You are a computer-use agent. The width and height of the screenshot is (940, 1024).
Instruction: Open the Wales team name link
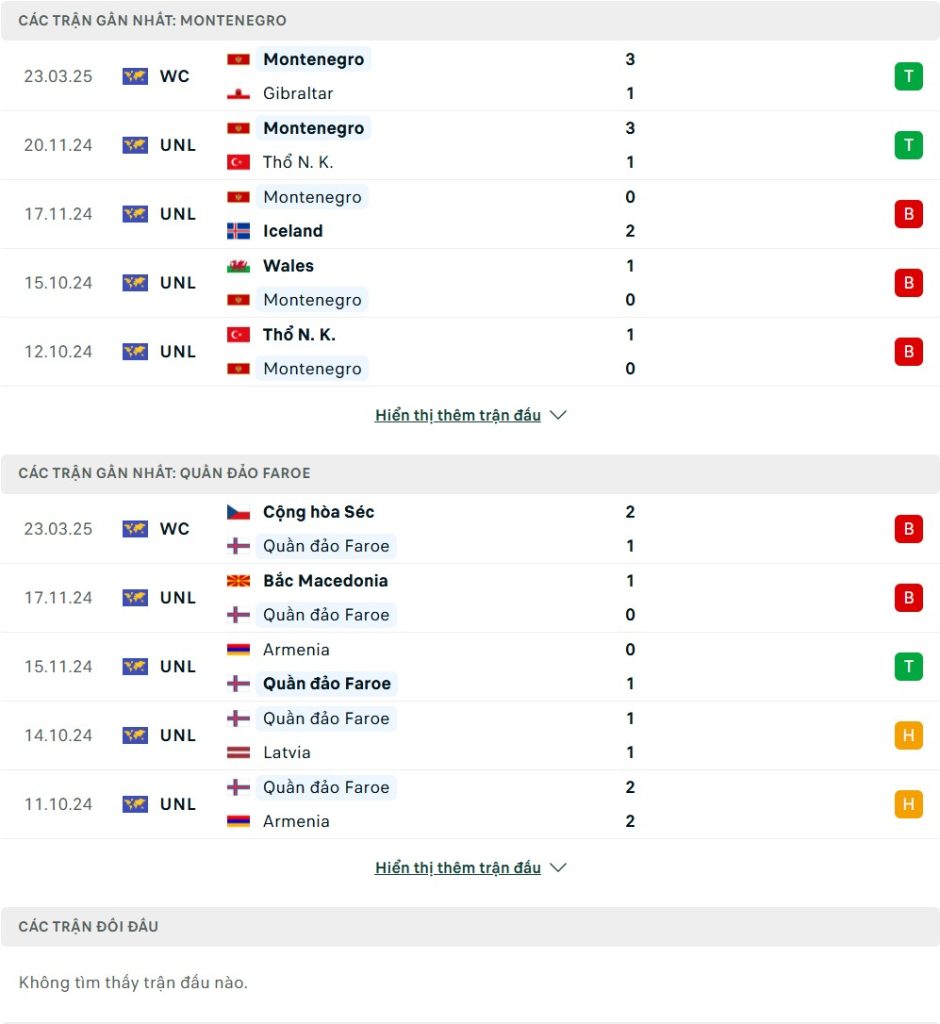(288, 266)
